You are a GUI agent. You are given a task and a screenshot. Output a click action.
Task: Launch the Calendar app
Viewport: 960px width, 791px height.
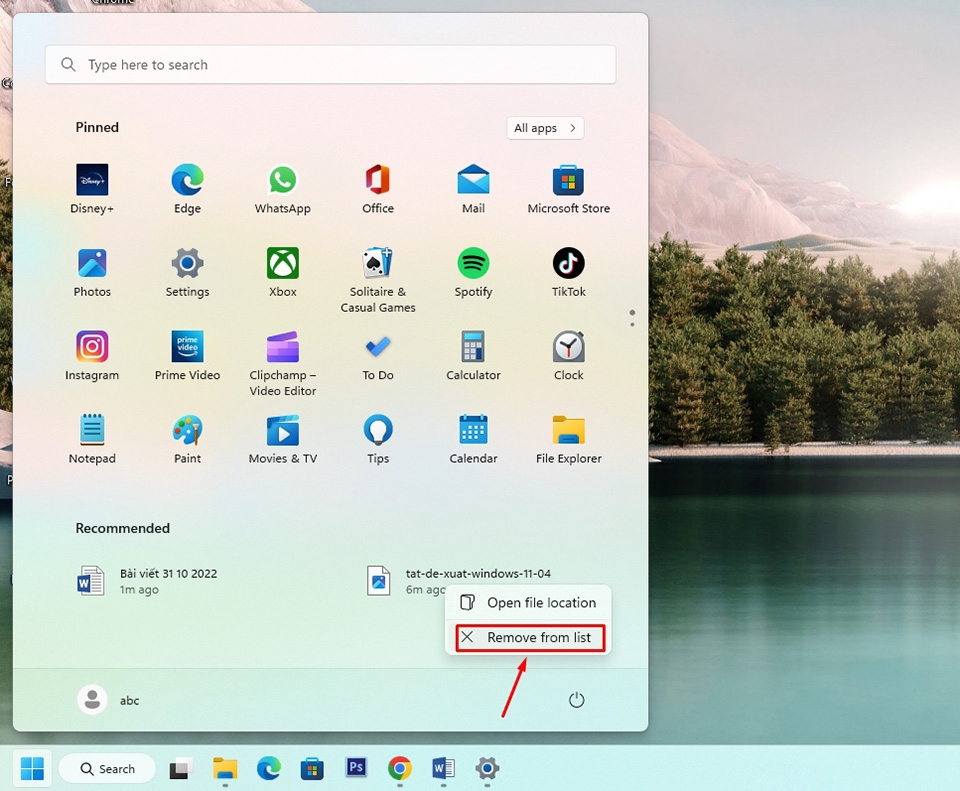473,439
